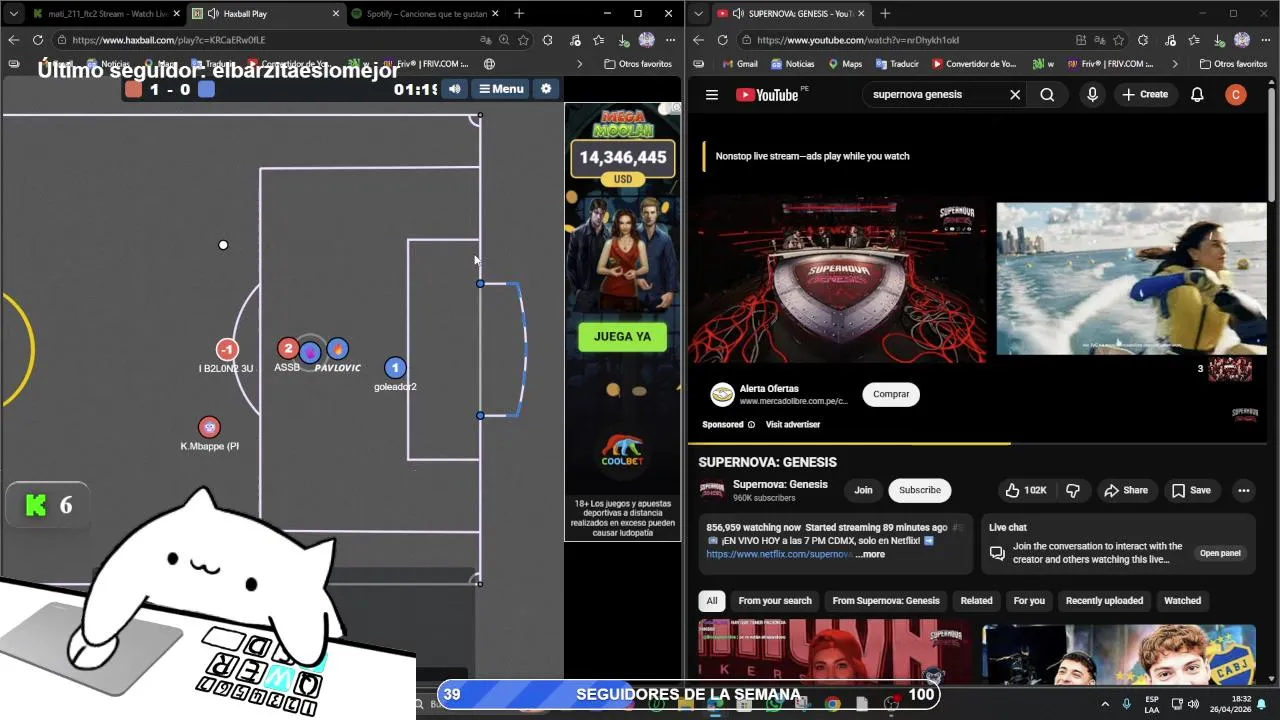Select the Related chip
The width and height of the screenshot is (1280, 720).
coord(976,601)
